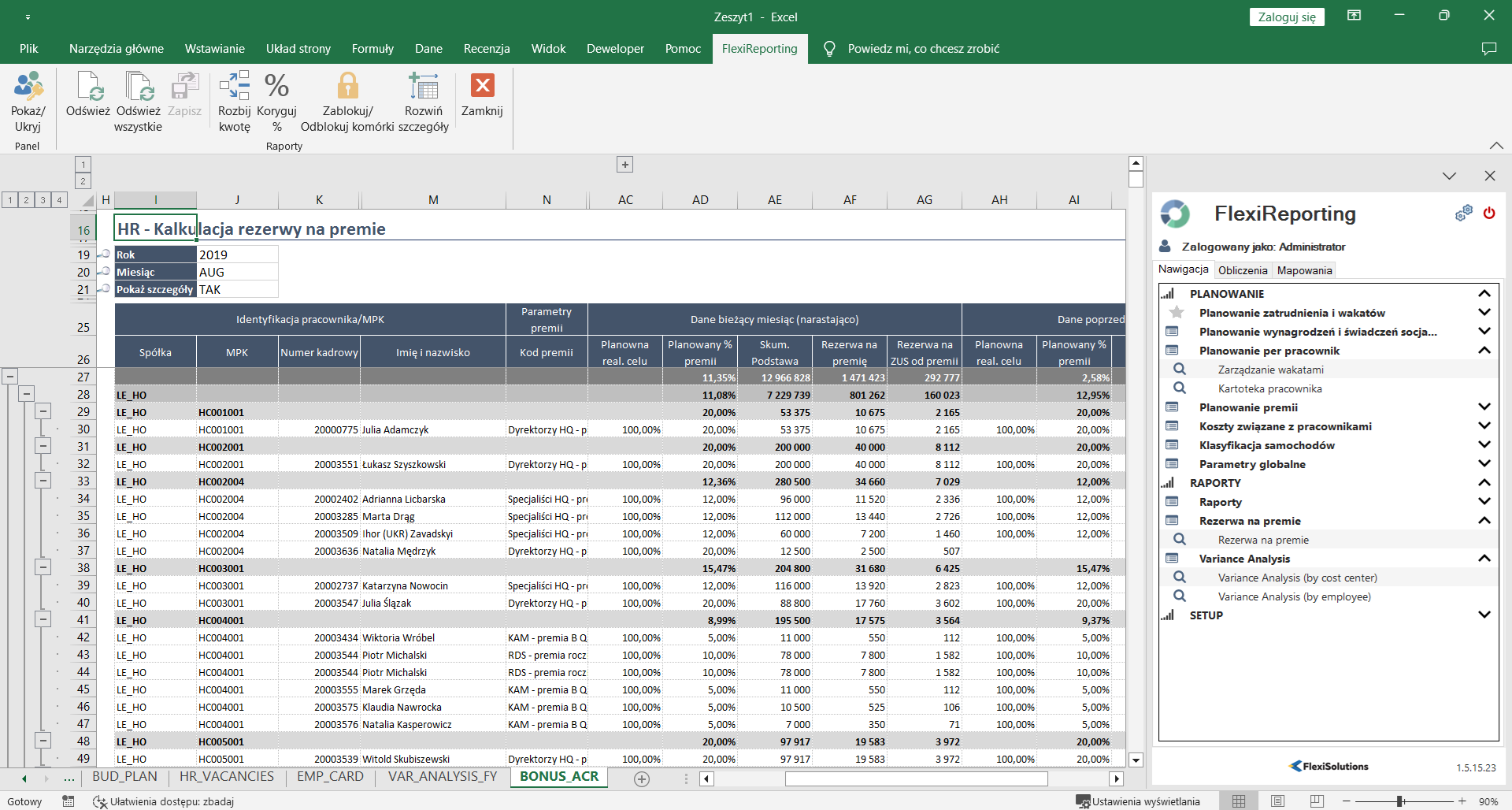This screenshot has height=810, width=1512.
Task: Click the red power logout icon
Action: pos(1489,214)
